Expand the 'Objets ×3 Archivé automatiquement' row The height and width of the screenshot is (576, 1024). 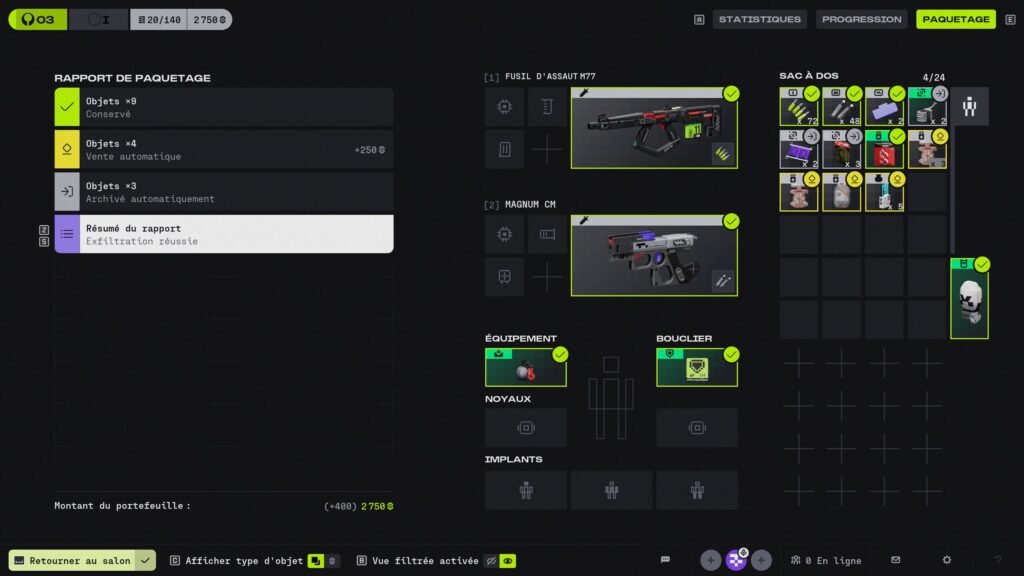point(223,192)
